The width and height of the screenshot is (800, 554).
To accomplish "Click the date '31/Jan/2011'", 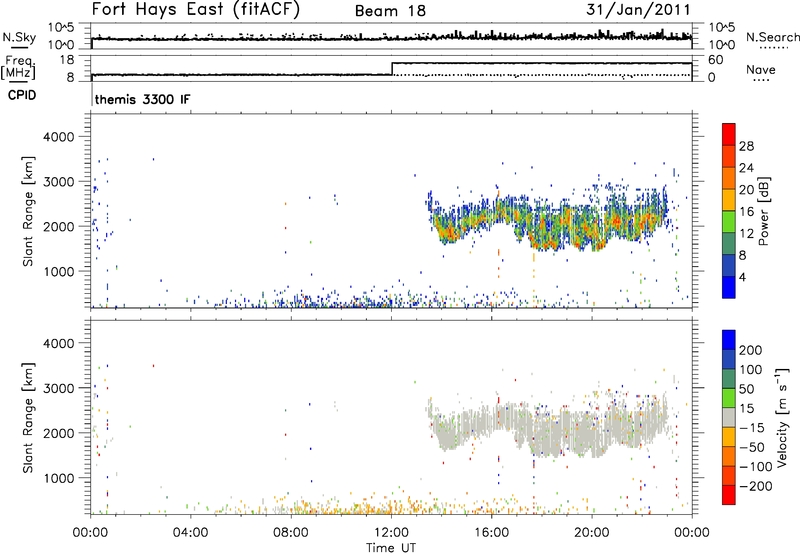I will [638, 9].
